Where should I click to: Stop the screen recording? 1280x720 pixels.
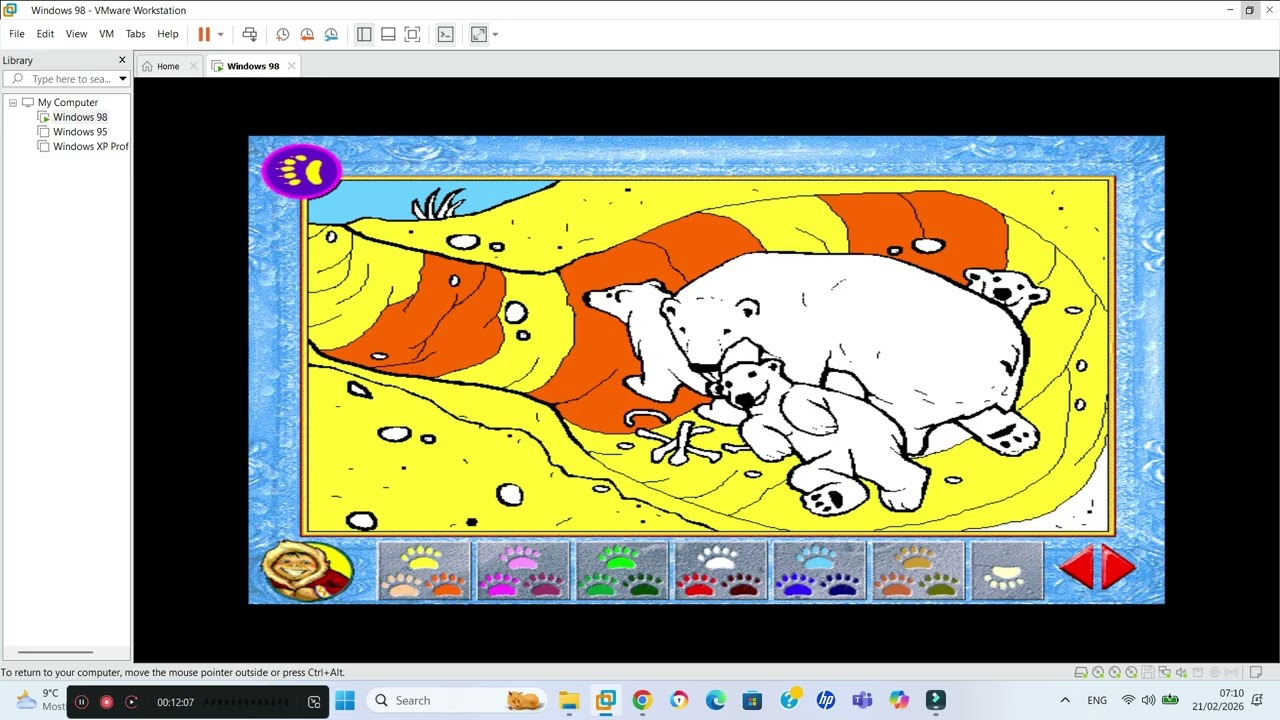click(x=107, y=702)
